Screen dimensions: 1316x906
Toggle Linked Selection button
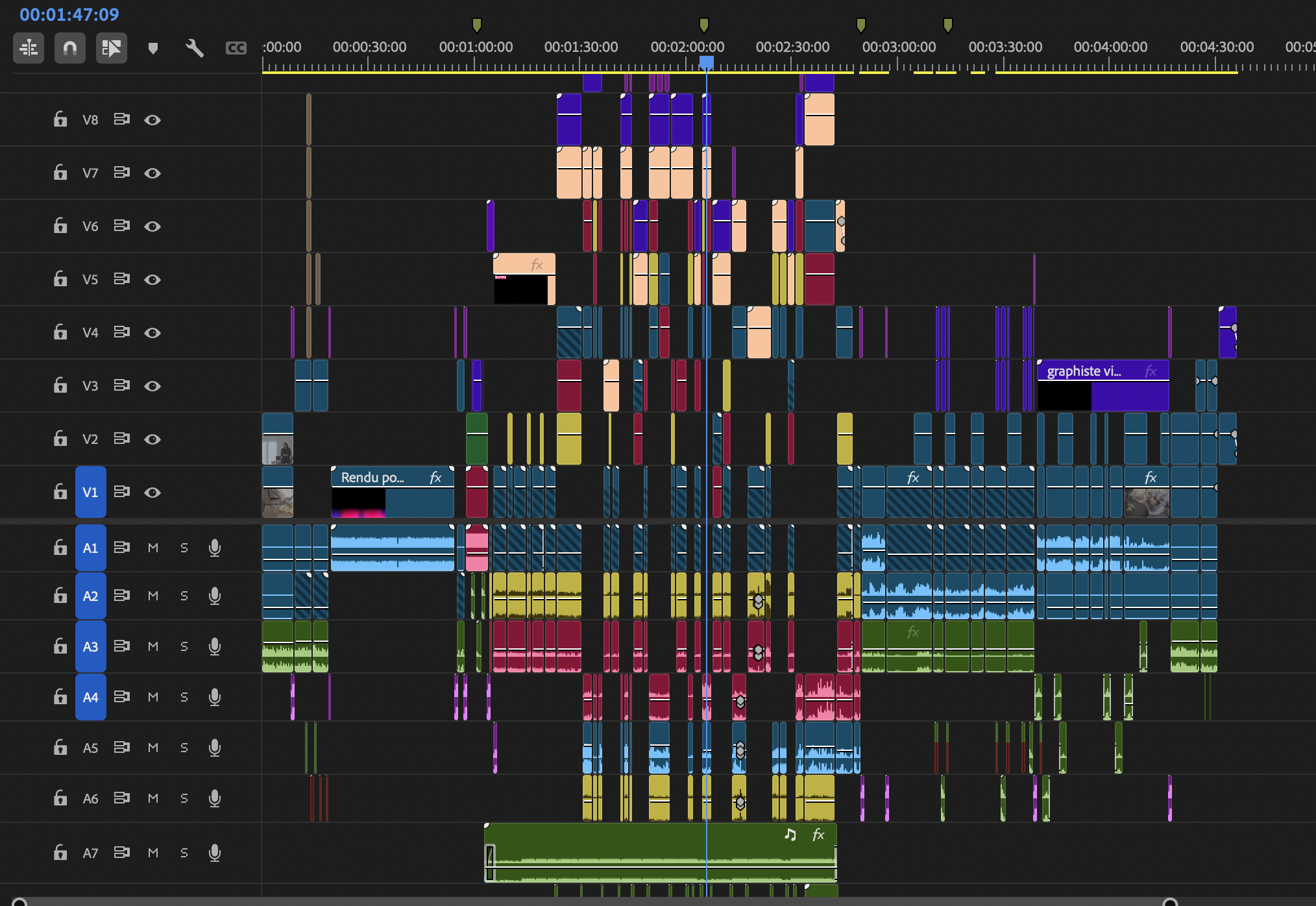click(111, 48)
